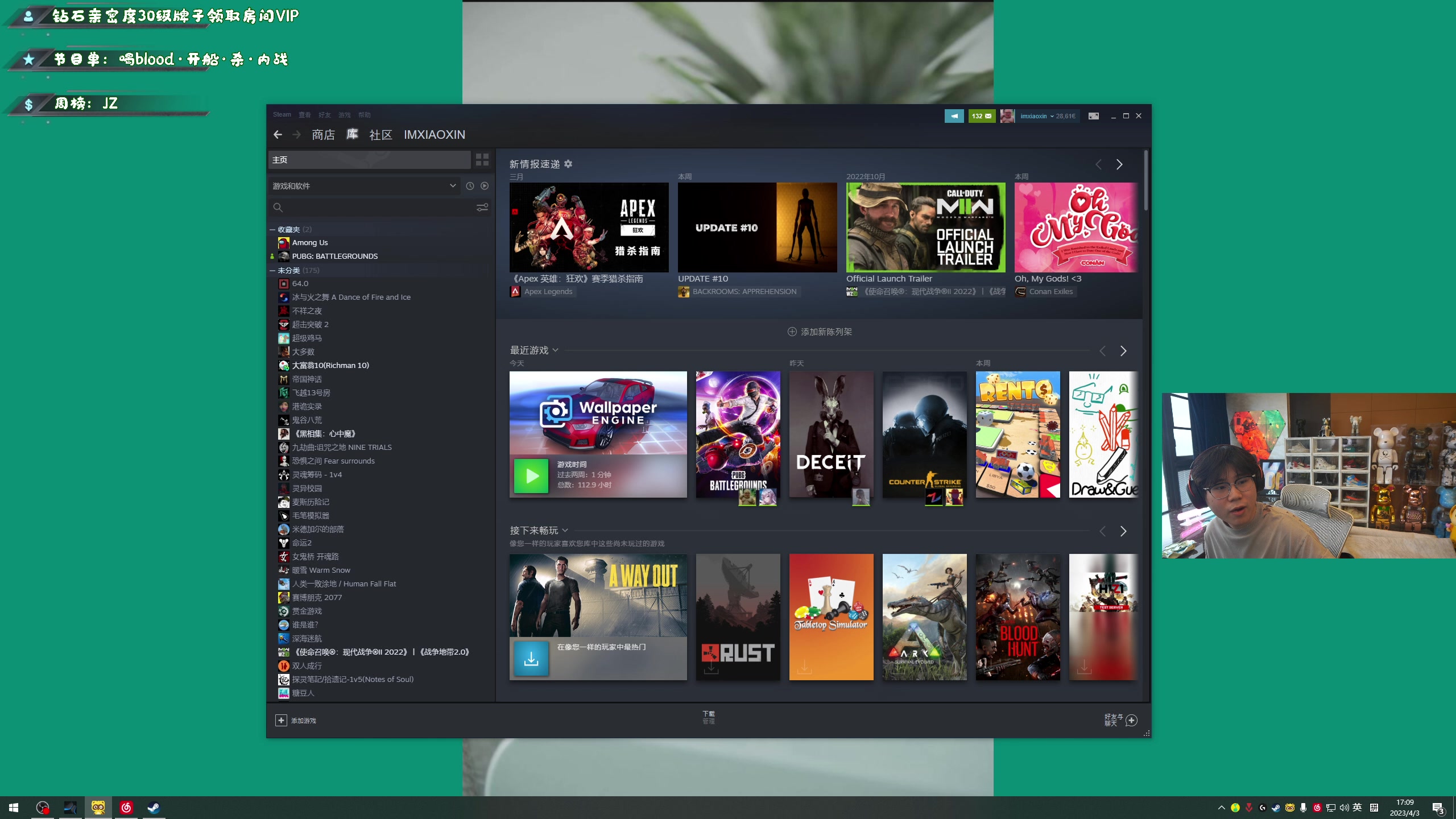The height and width of the screenshot is (819, 1456).
Task: Open the 132 notifications inbox
Action: pyautogui.click(x=982, y=116)
